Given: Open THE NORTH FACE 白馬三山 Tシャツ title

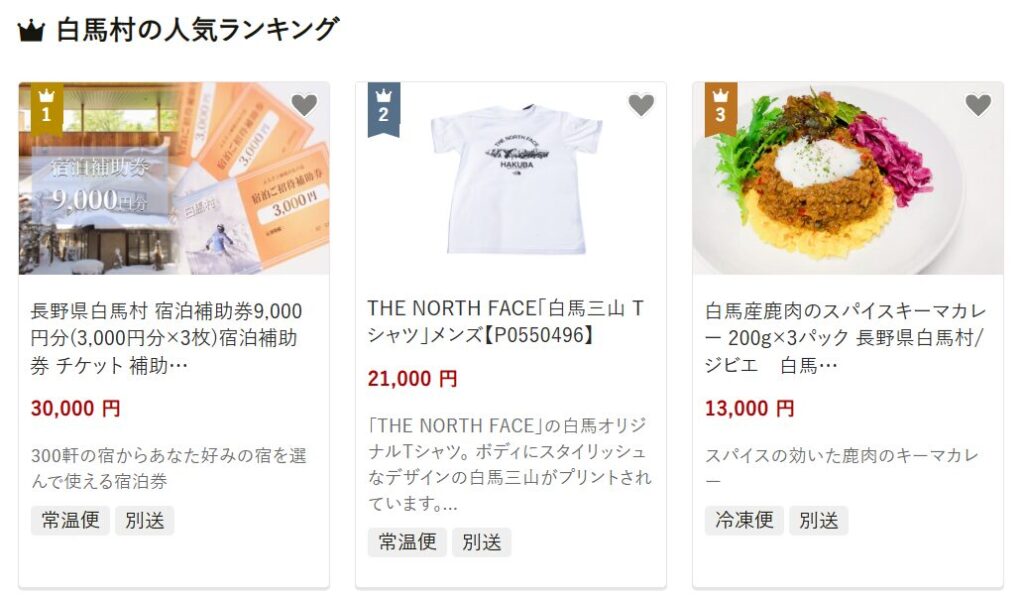Looking at the screenshot, I should pos(505,321).
